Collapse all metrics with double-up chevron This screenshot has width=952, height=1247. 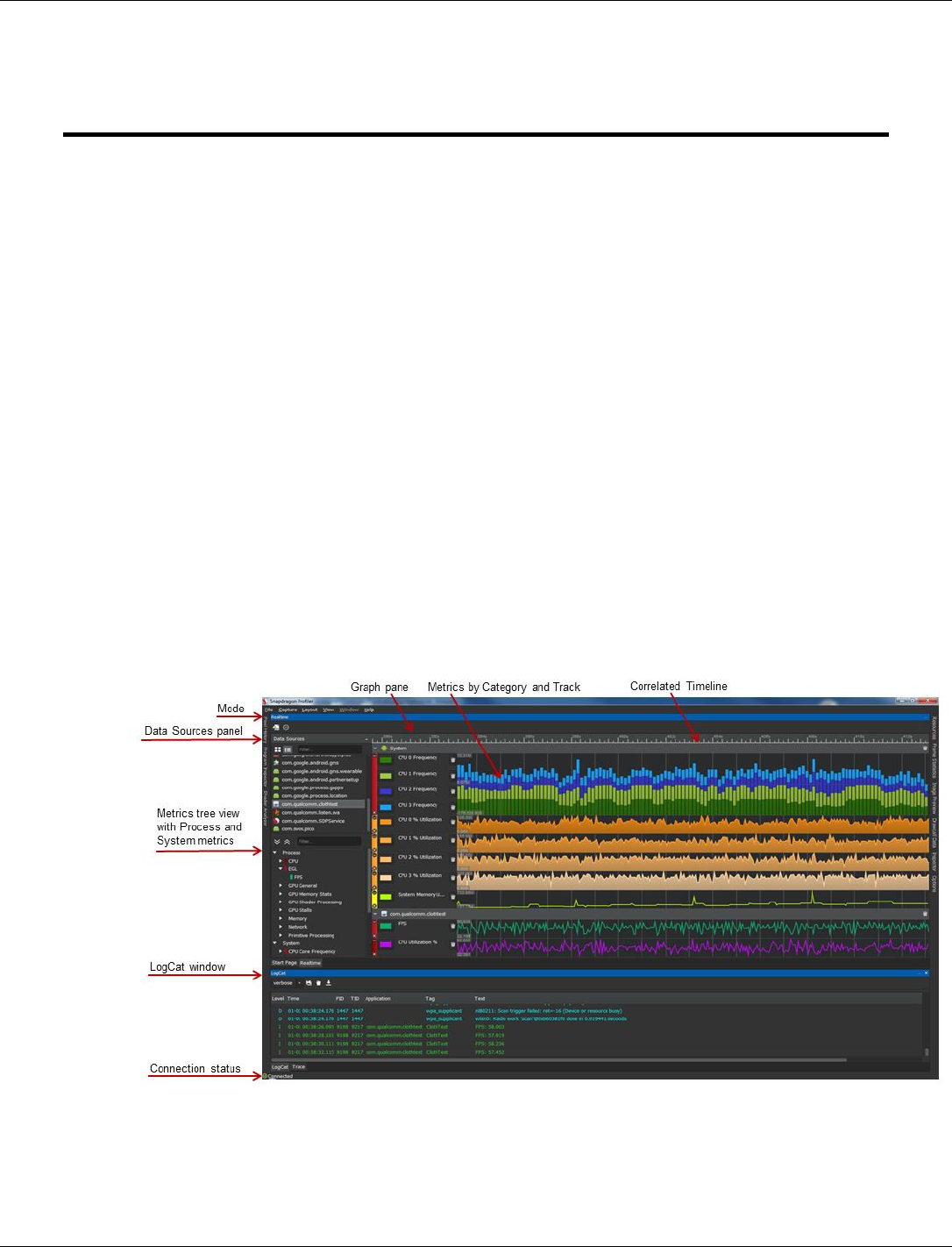point(287,842)
